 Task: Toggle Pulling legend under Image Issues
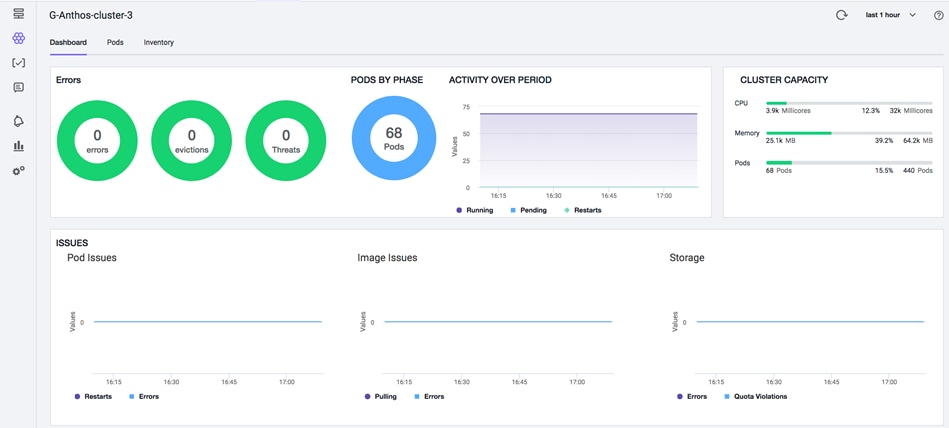coord(381,397)
